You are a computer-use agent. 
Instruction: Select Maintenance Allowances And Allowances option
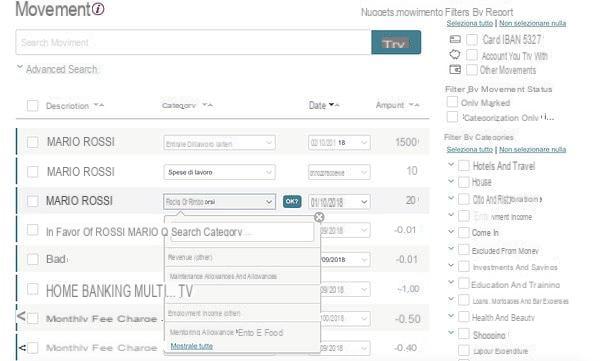(242, 276)
